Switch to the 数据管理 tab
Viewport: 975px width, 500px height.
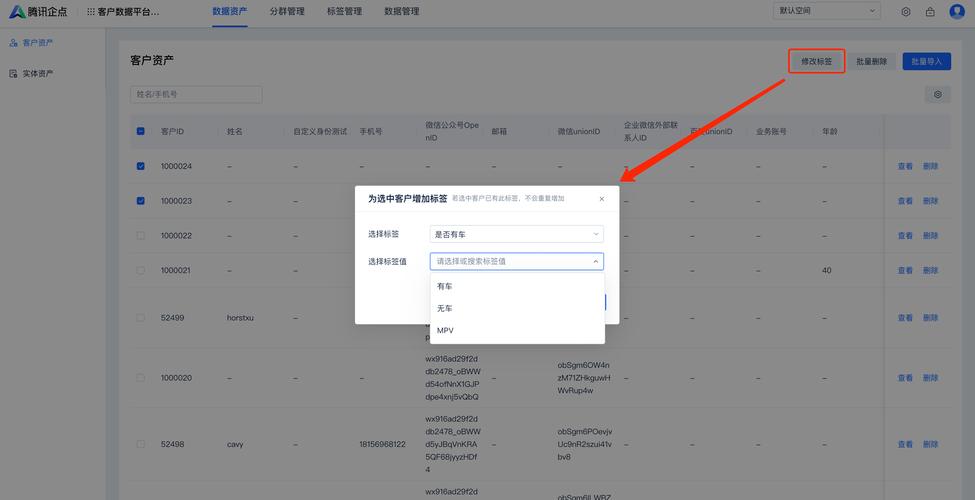pyautogui.click(x=402, y=11)
